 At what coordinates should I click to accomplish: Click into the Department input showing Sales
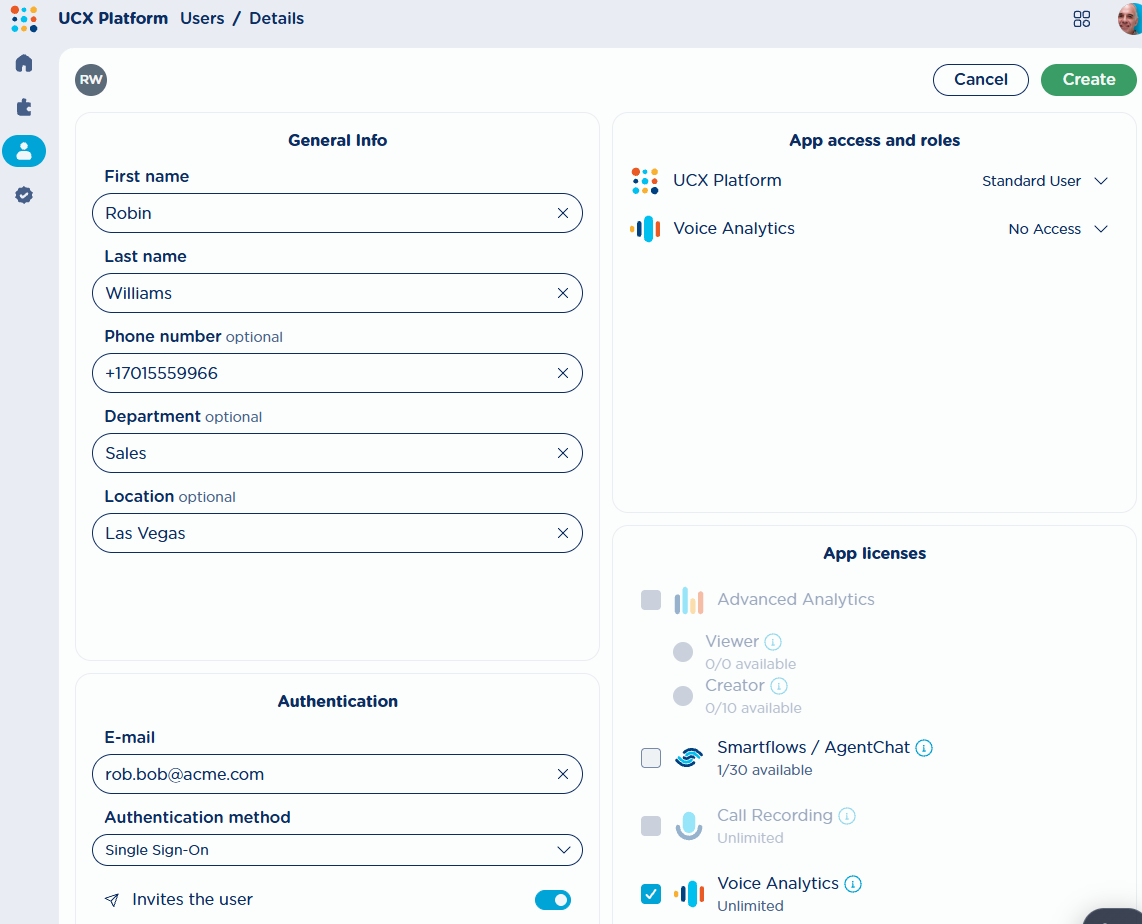[x=337, y=454]
